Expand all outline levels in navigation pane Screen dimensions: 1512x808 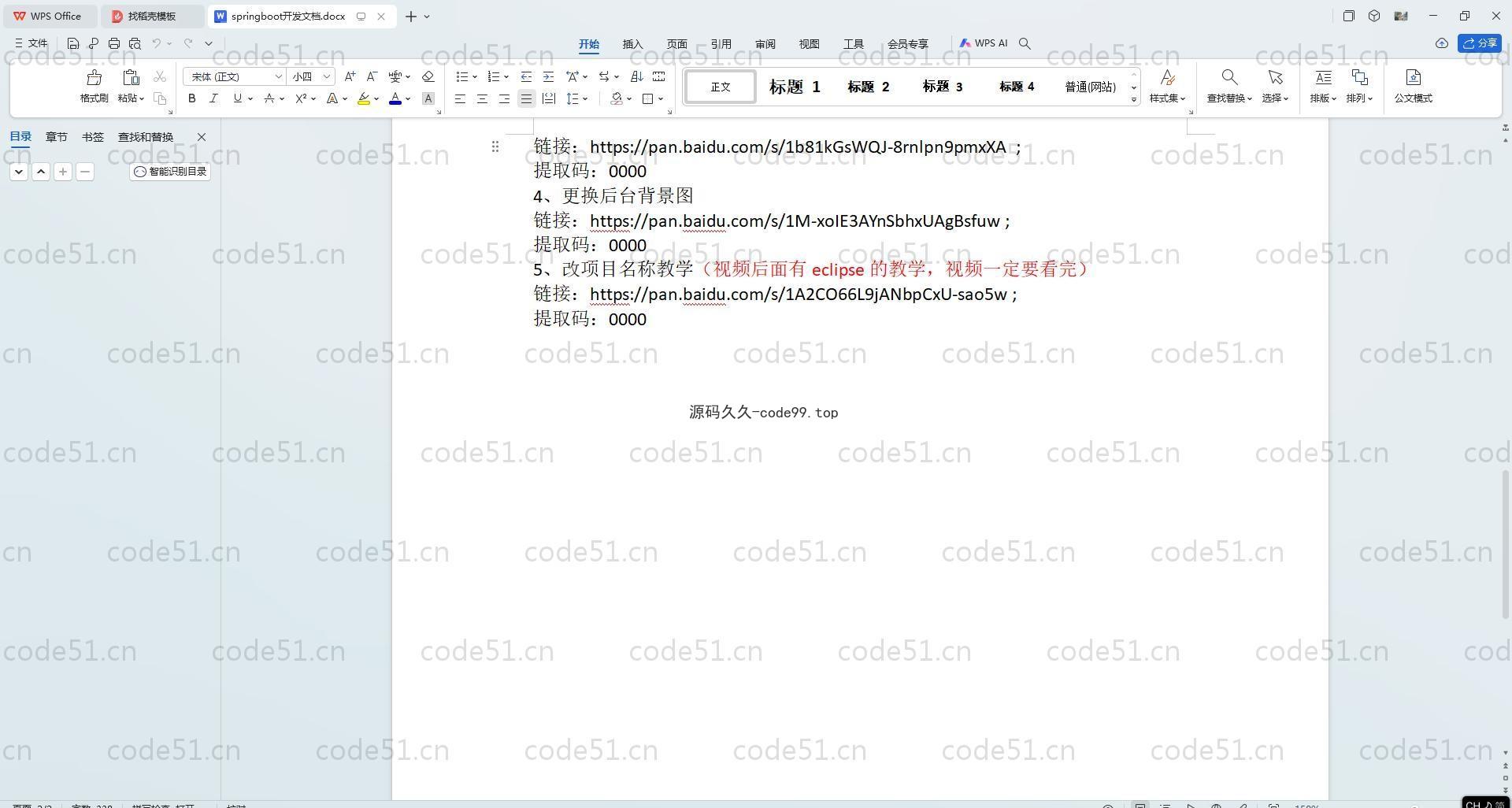pyautogui.click(x=19, y=172)
